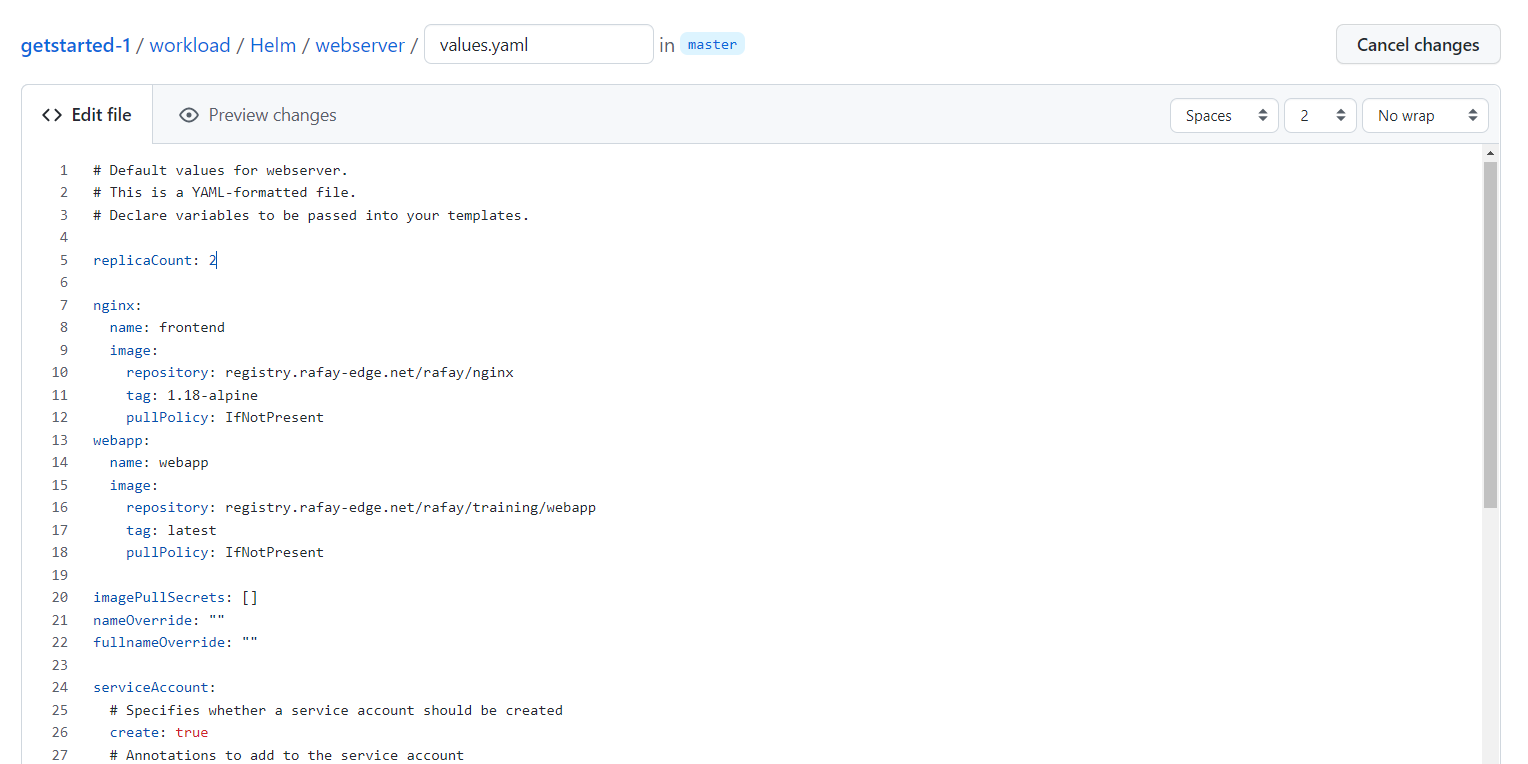Viewport: 1528px width, 764px height.
Task: Click the code brackets icon on Edit file
Action: click(x=52, y=115)
